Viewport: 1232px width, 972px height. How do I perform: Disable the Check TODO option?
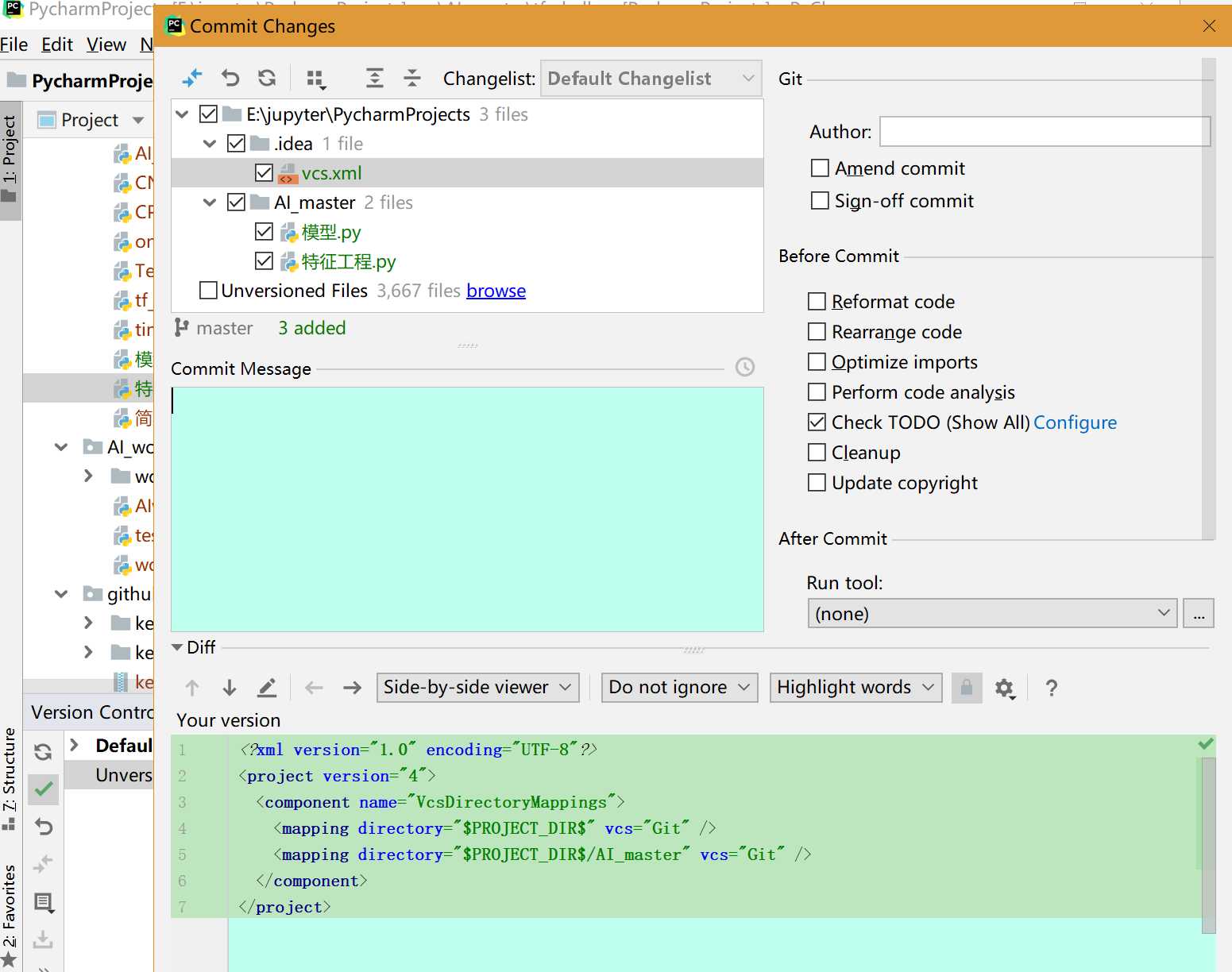(x=817, y=422)
